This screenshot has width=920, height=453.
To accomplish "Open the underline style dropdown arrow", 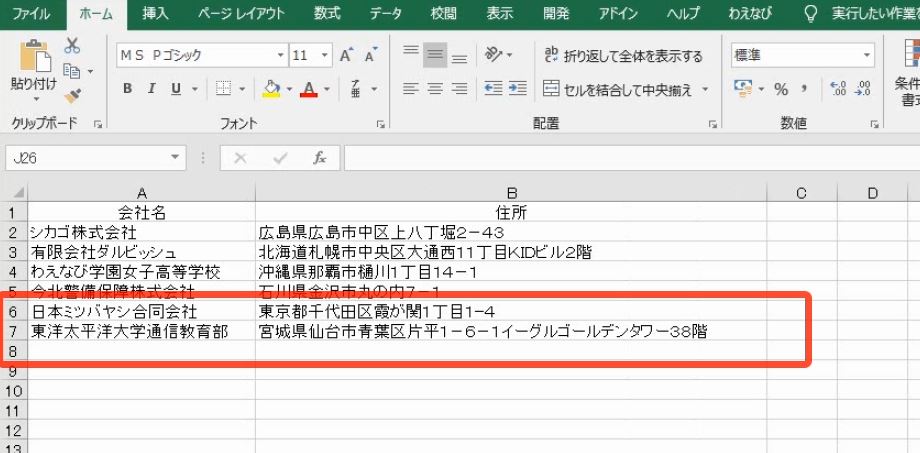I will (194, 89).
